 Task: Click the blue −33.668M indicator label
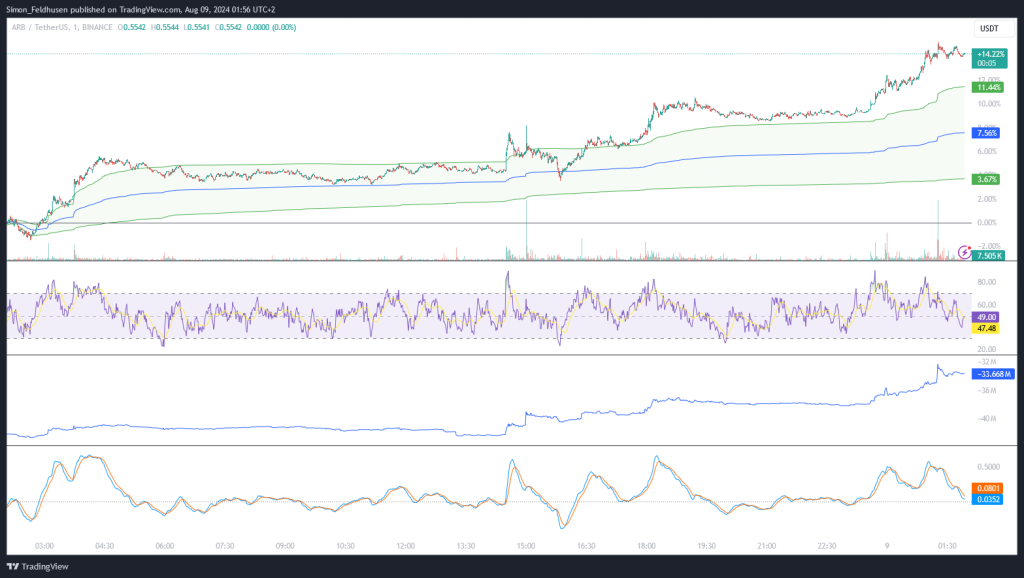993,374
